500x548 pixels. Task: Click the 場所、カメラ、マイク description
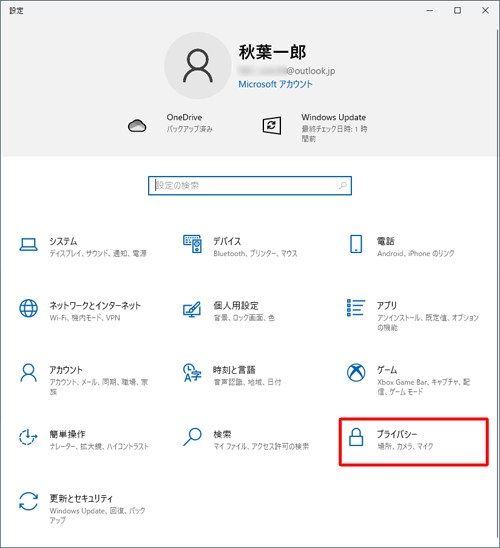tap(405, 446)
